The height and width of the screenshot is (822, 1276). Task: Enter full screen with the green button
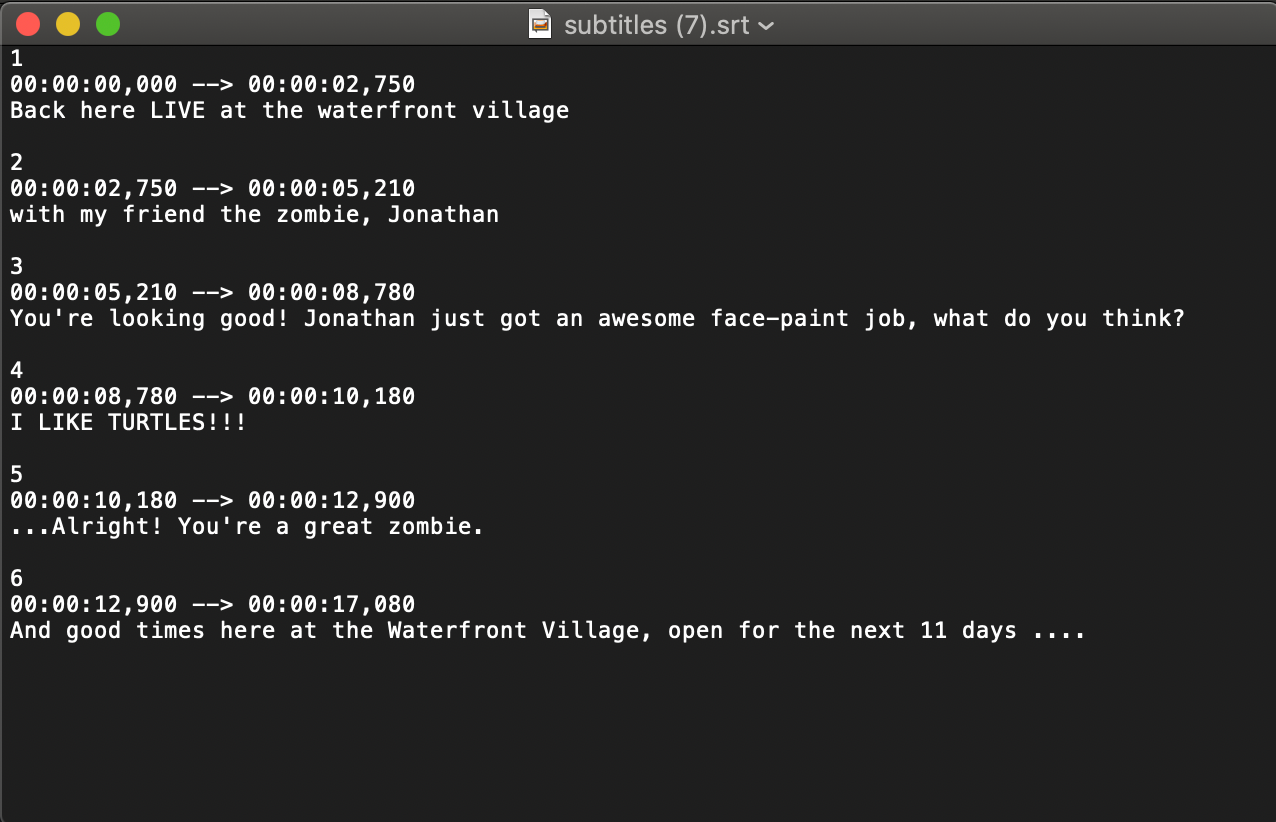[x=108, y=24]
